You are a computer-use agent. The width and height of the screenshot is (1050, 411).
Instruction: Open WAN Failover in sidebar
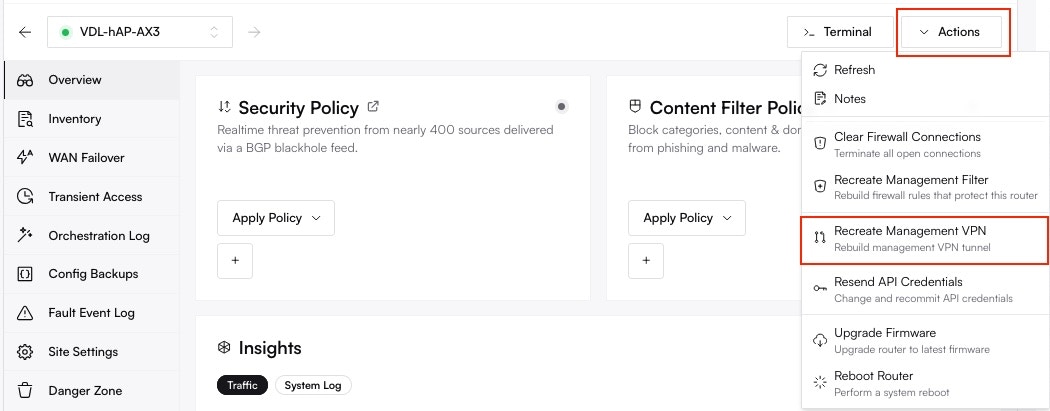(88, 157)
